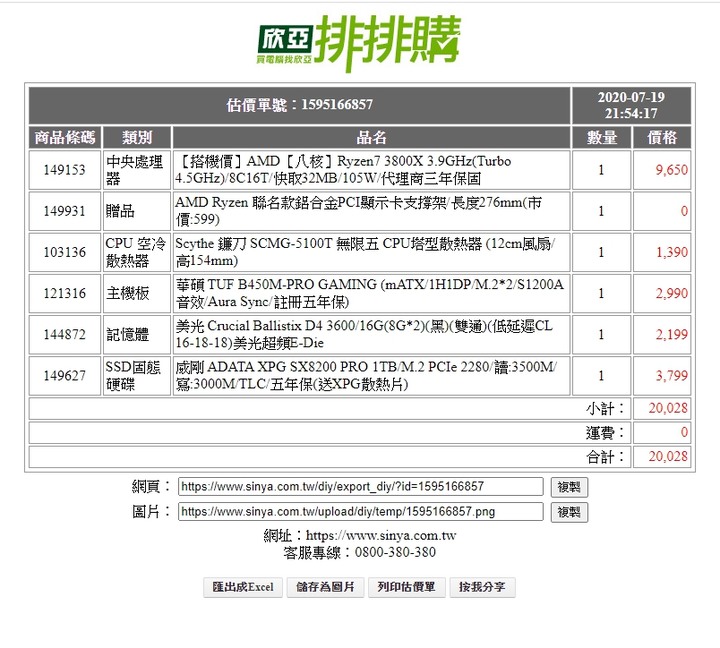Click the 記憶體 category cell
Screen dimensions: 720x648
(137, 334)
